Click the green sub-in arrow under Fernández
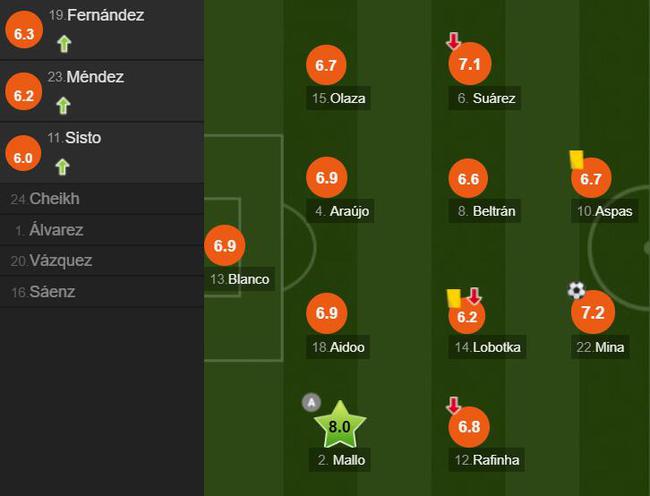This screenshot has width=650, height=496. pyautogui.click(x=64, y=44)
